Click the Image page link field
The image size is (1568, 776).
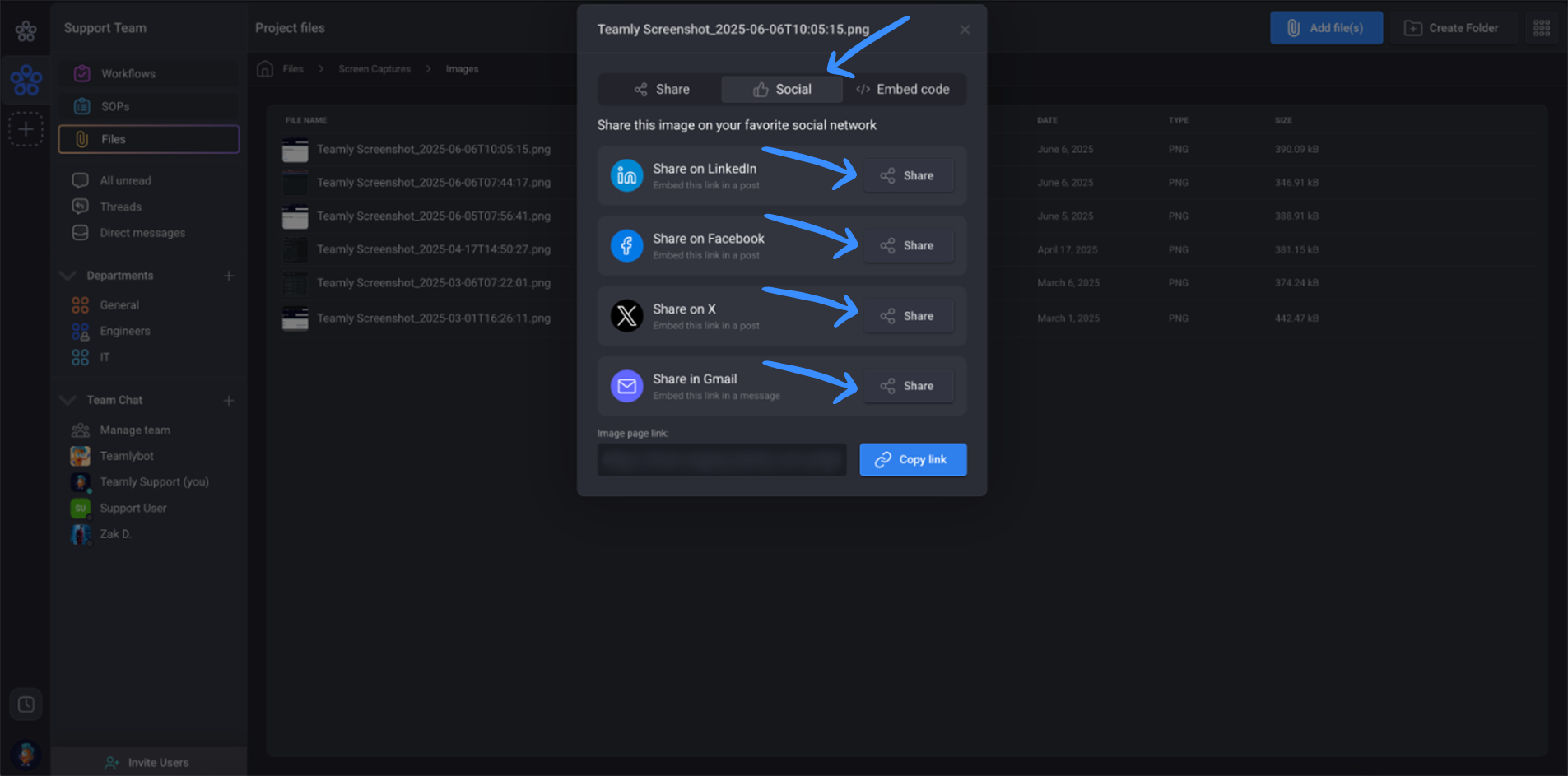722,460
